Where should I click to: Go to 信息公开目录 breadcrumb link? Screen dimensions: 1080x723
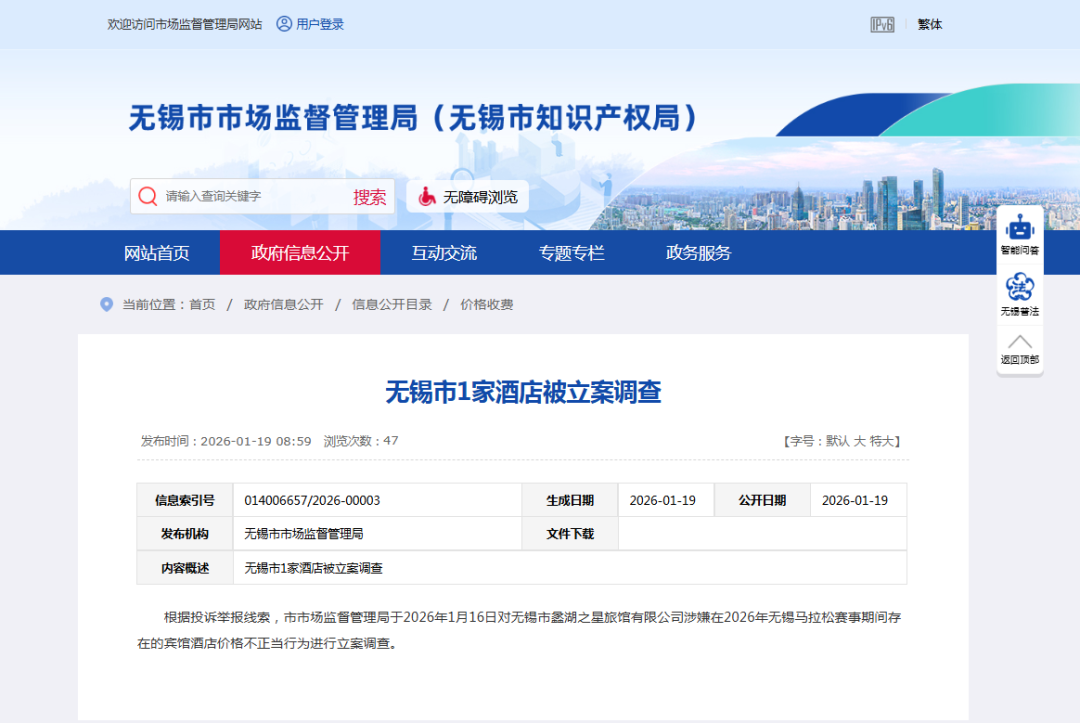point(392,304)
